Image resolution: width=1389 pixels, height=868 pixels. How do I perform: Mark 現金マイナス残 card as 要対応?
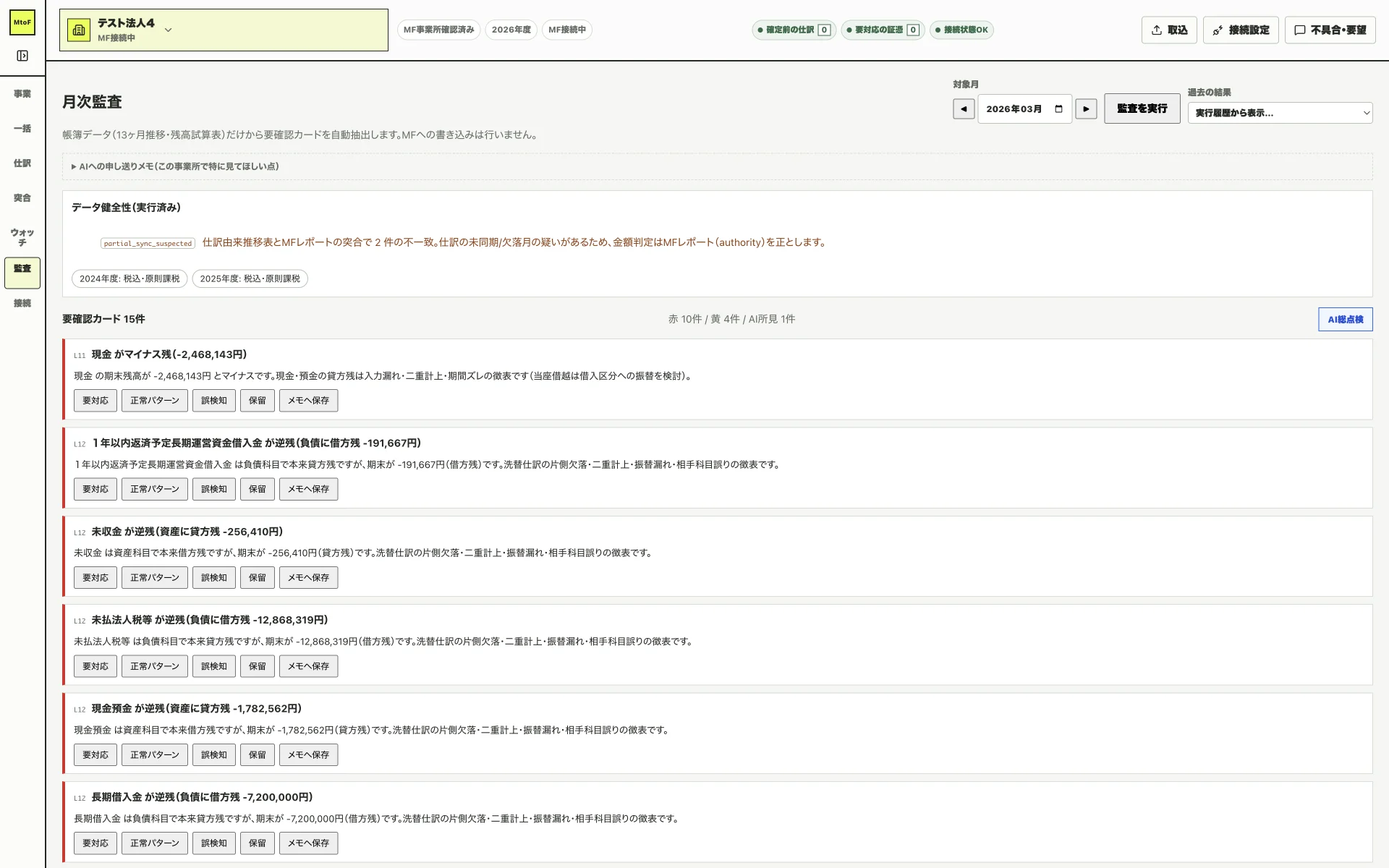pyautogui.click(x=95, y=401)
